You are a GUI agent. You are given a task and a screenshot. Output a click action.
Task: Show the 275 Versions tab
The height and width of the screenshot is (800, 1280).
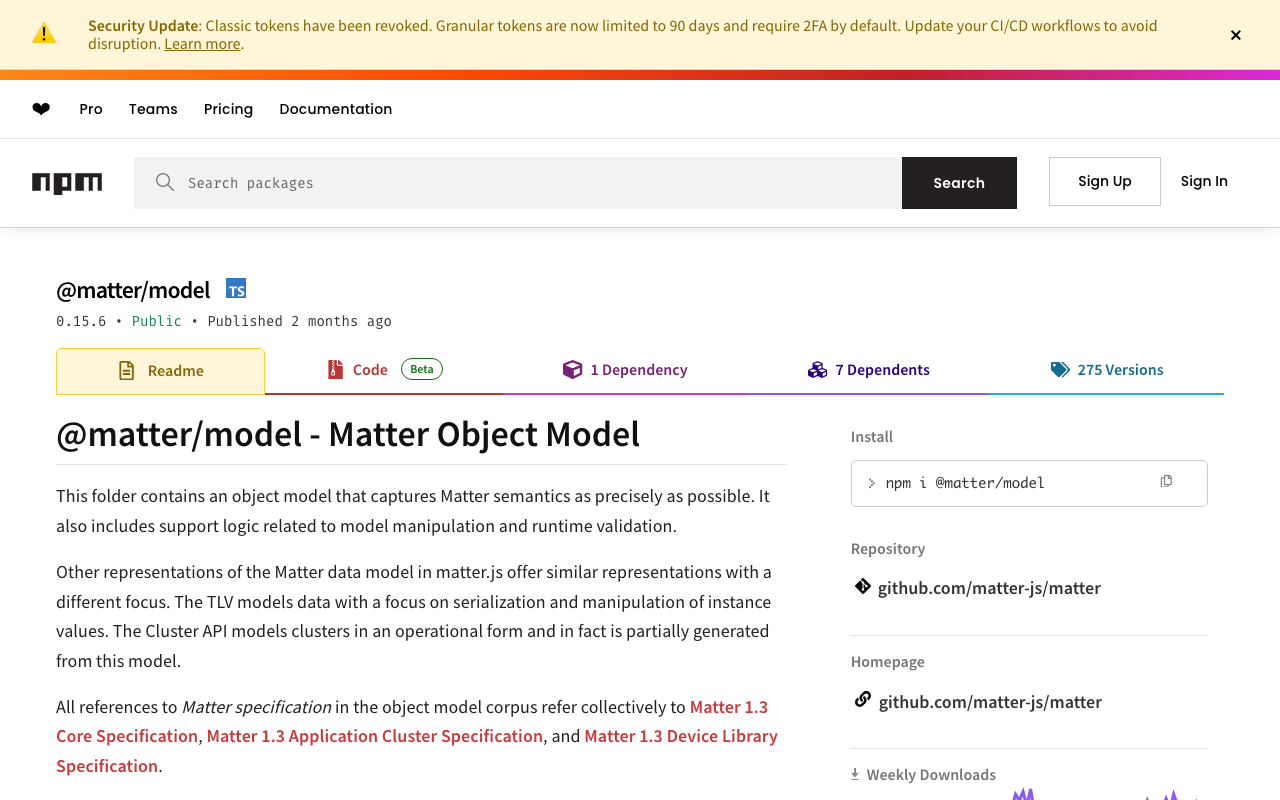(x=1107, y=370)
